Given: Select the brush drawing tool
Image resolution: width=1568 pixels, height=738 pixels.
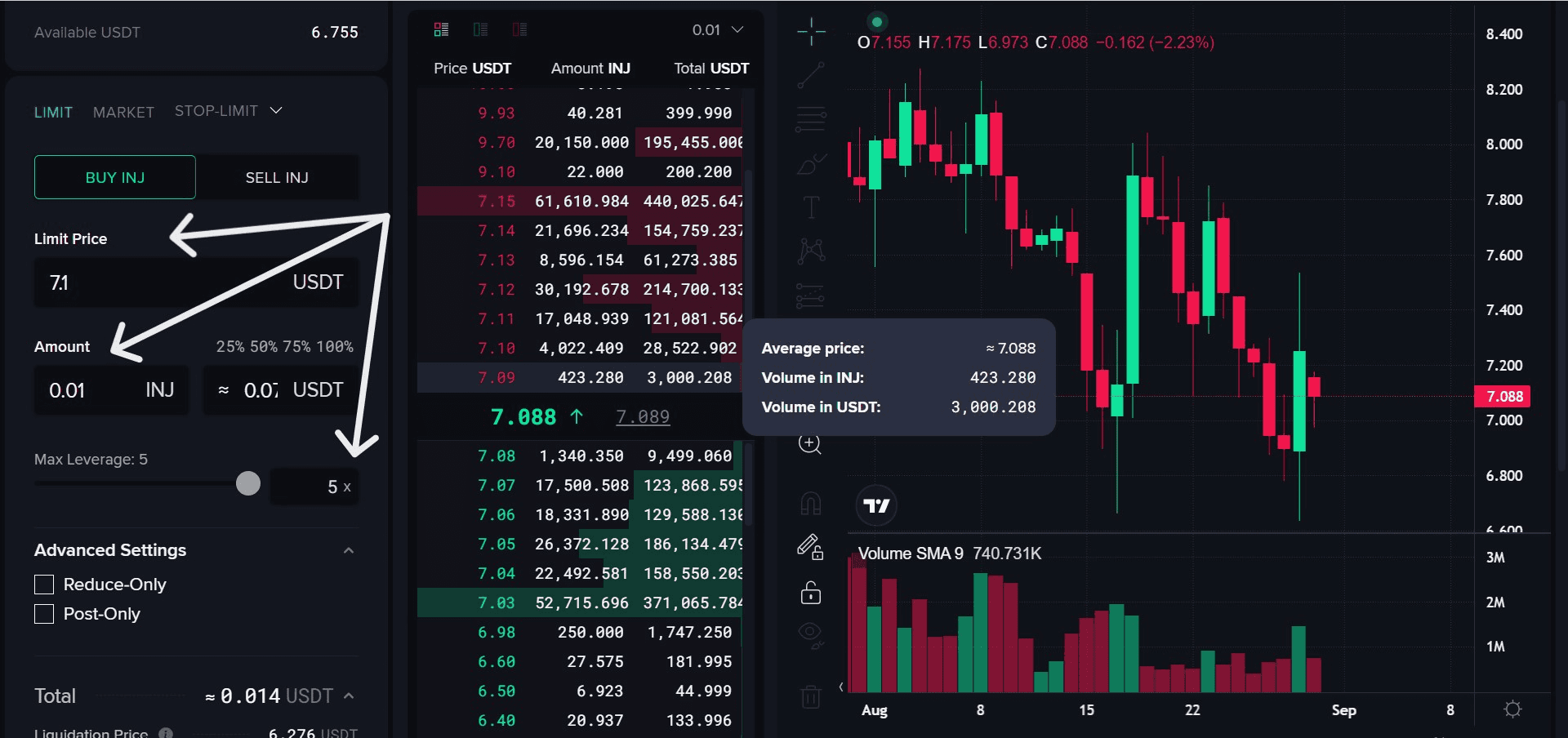Looking at the screenshot, I should point(811,163).
